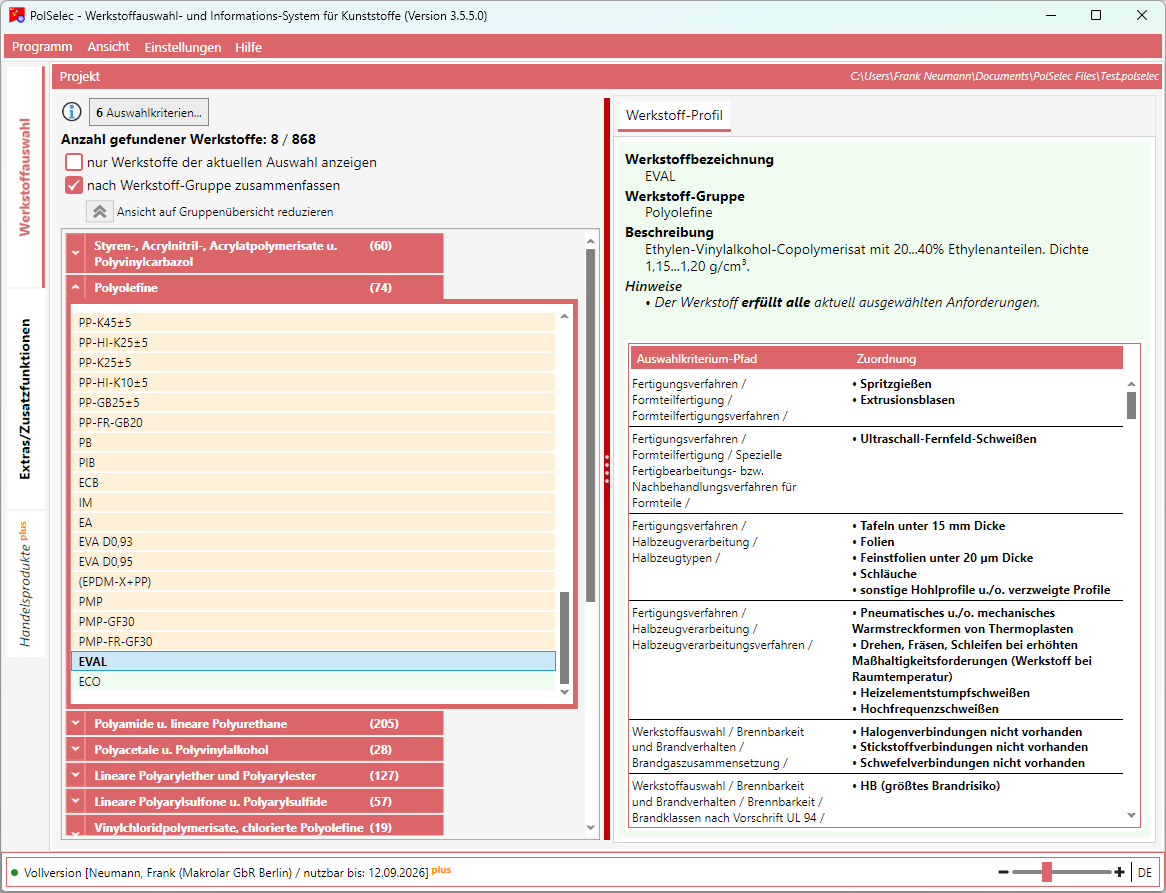
Task: Click Ansicht auf Gruppenübersicht reduzieren
Action: pos(225,212)
